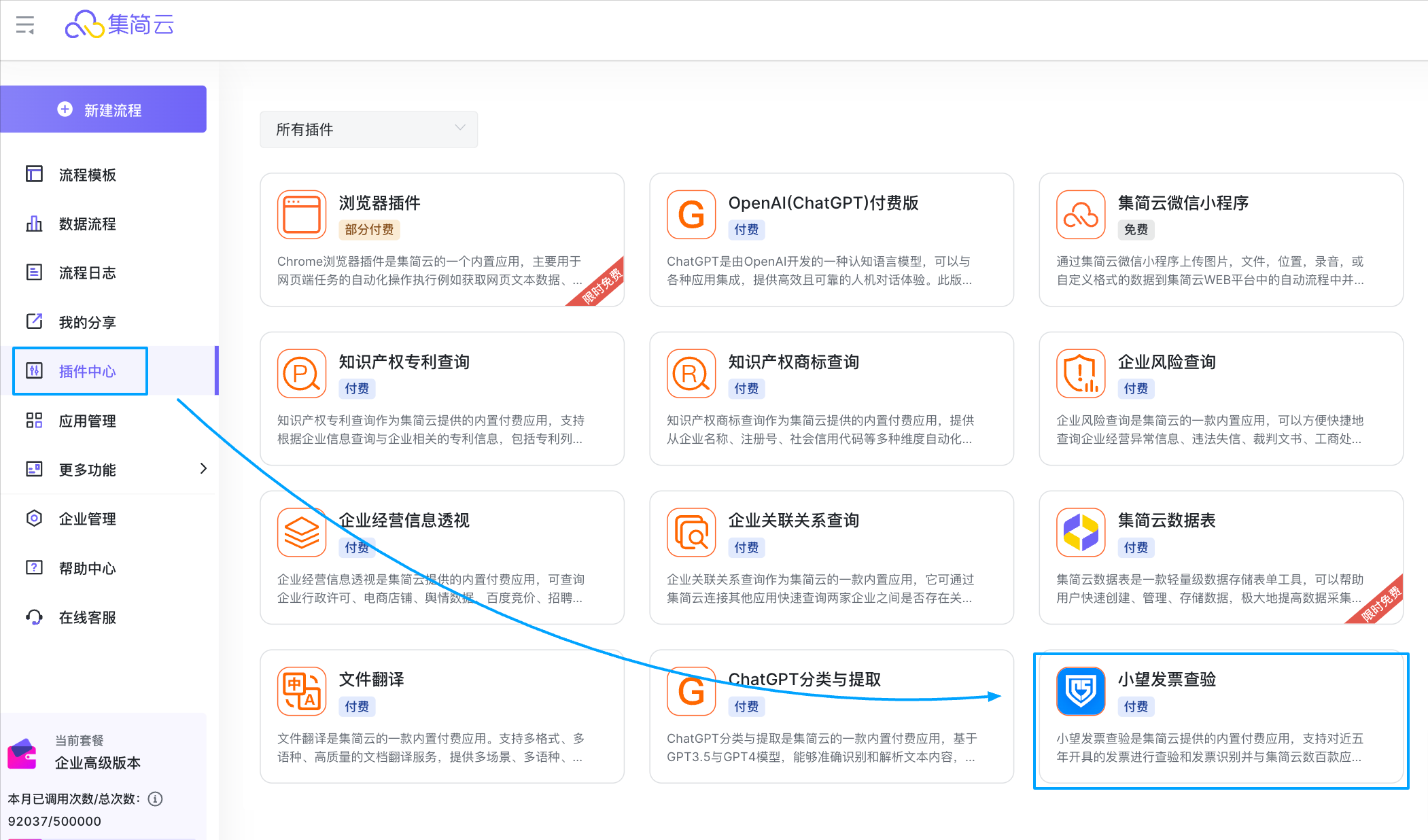Click the plus icon in 新建流程

[x=65, y=109]
